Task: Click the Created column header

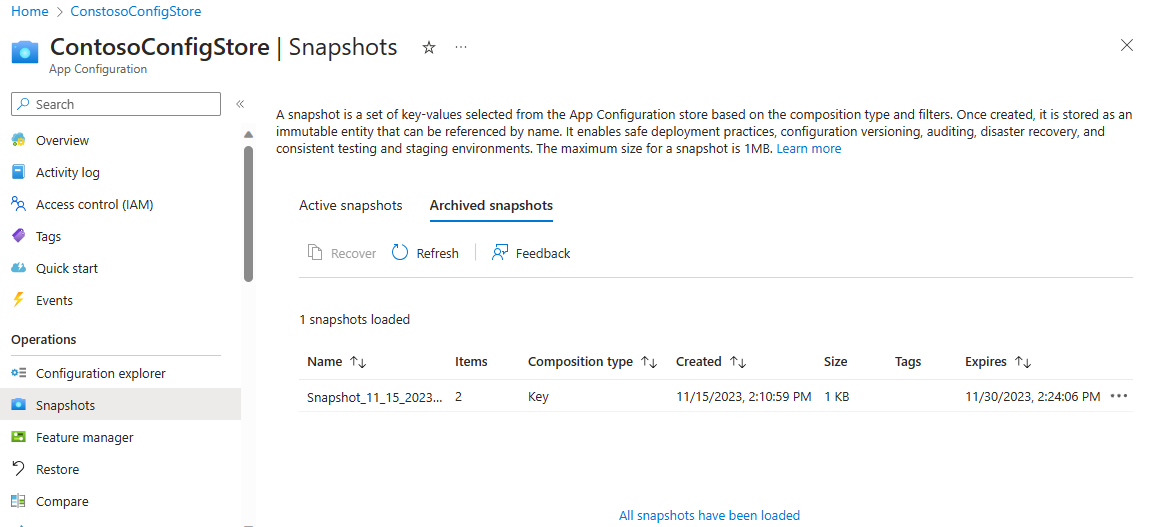Action: (699, 362)
